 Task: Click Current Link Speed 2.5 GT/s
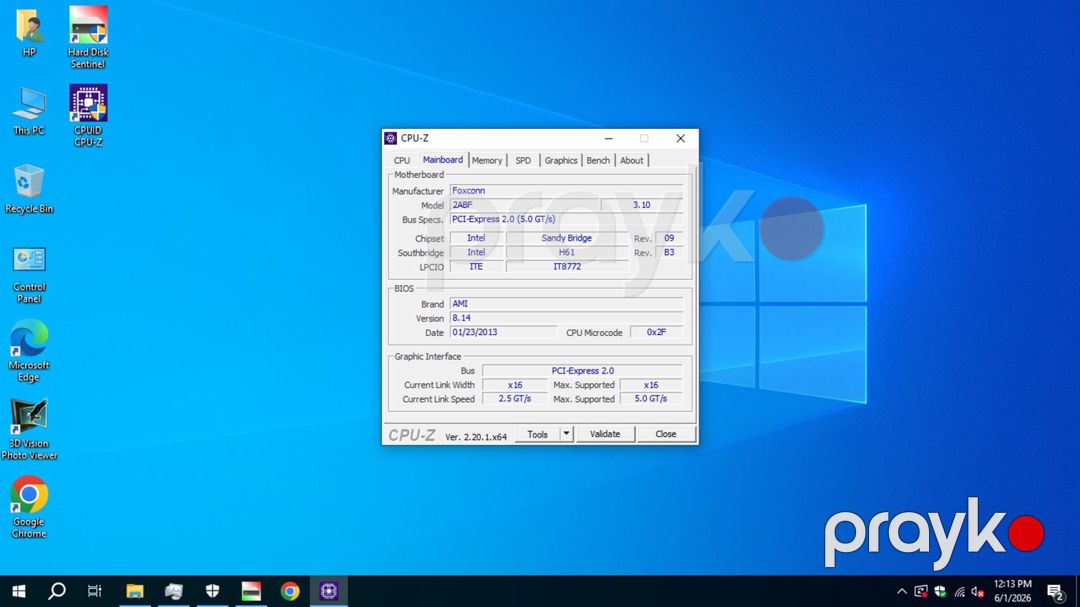515,399
